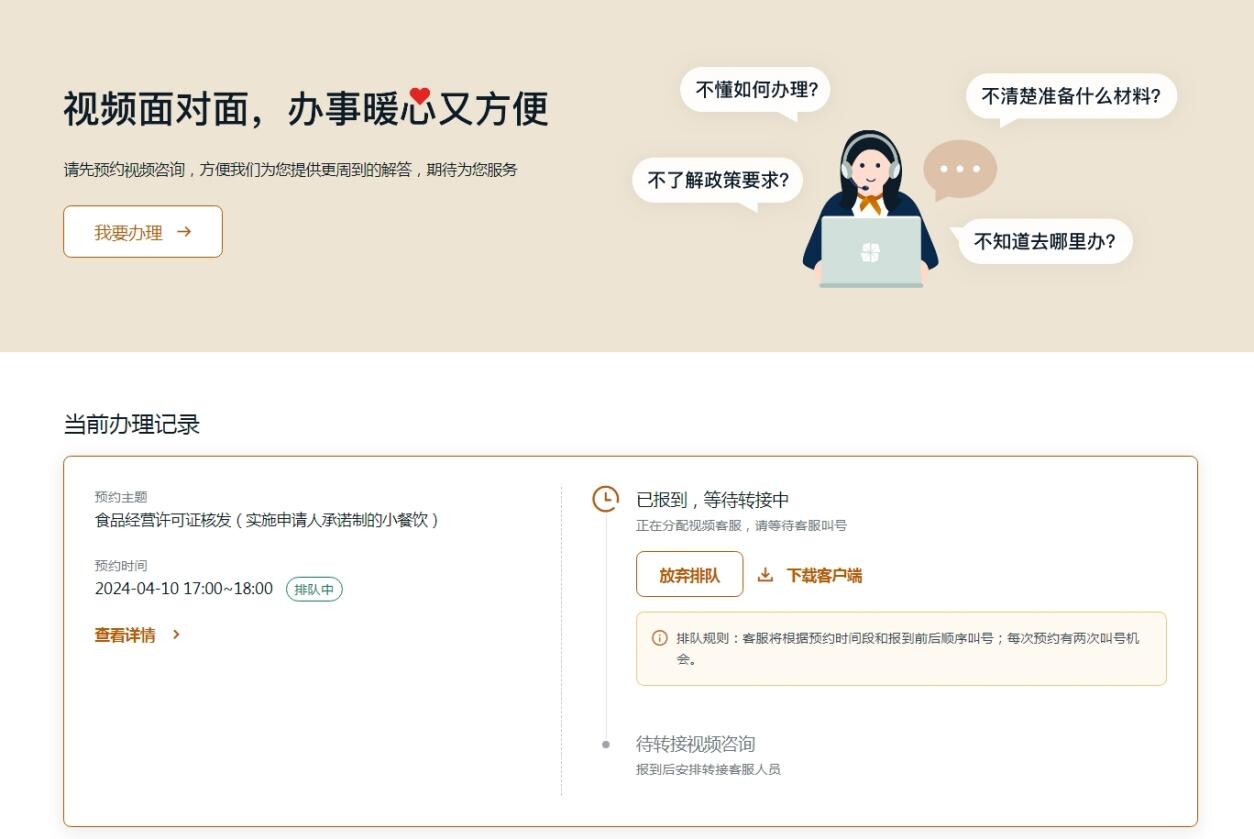Click the gray dot beside 待转接视频咨询

point(605,744)
